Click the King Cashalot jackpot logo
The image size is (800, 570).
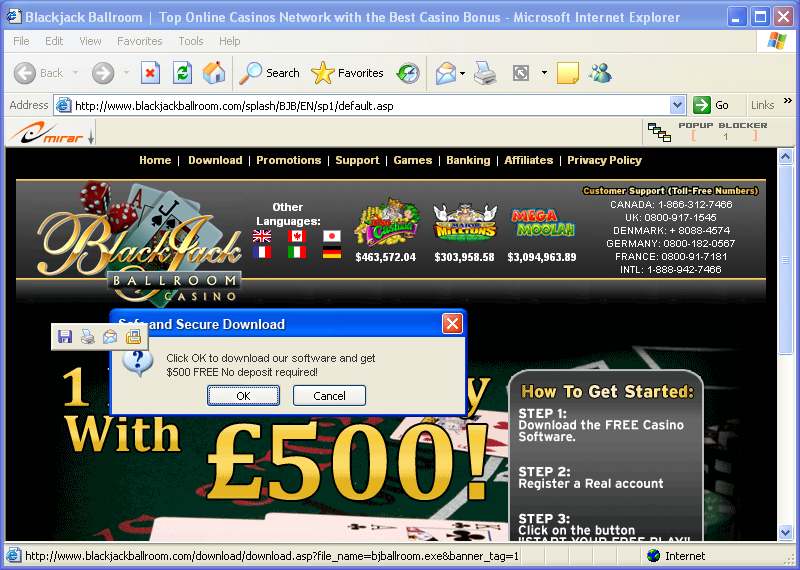coord(386,223)
